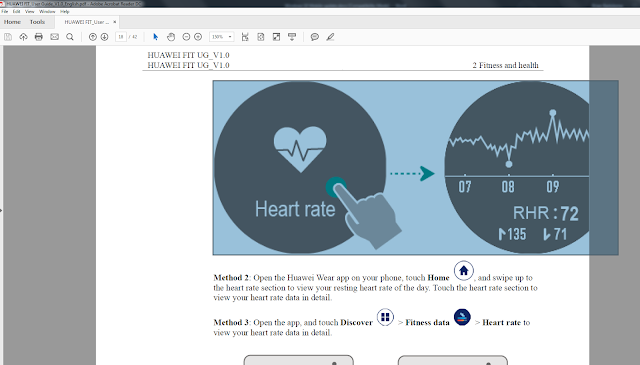Screen dimensions: 640x365
Task: Click the 'Method 2' bold text
Action: (231, 278)
